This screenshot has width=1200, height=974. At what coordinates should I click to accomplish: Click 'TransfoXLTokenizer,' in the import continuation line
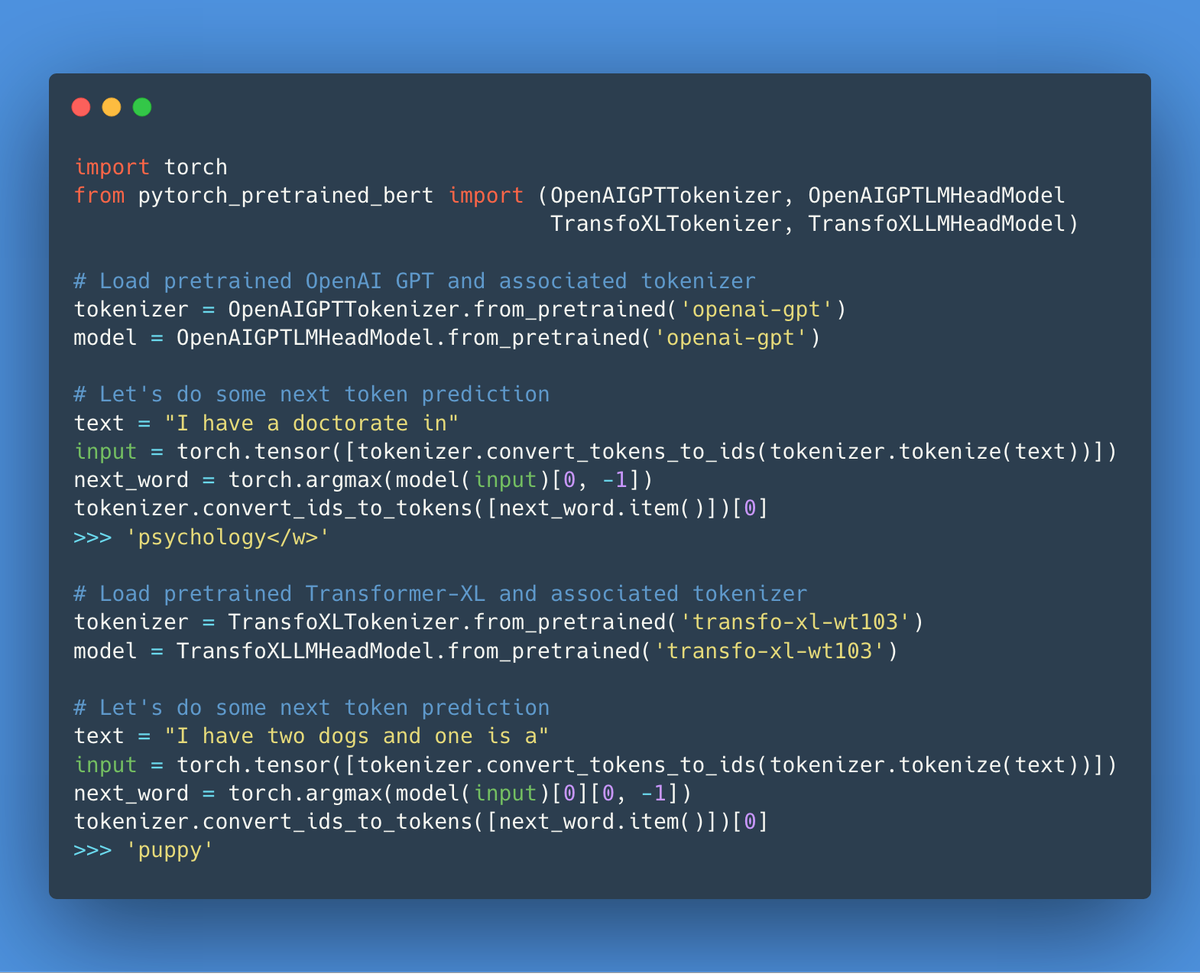672,224
